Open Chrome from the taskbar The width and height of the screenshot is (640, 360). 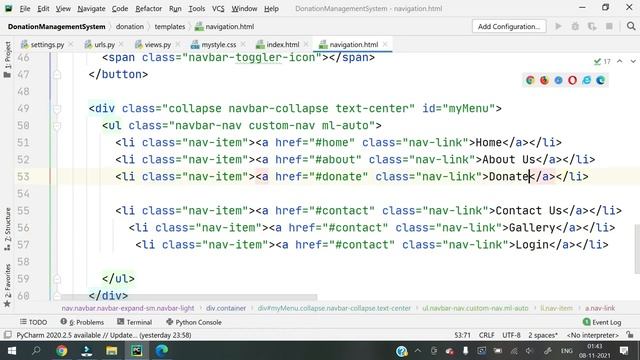[x=62, y=351]
